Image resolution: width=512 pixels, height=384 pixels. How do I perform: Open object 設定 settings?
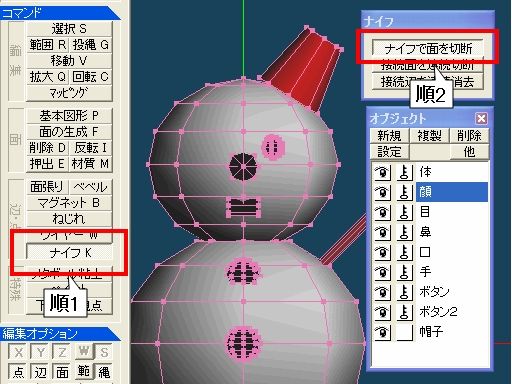pos(389,152)
